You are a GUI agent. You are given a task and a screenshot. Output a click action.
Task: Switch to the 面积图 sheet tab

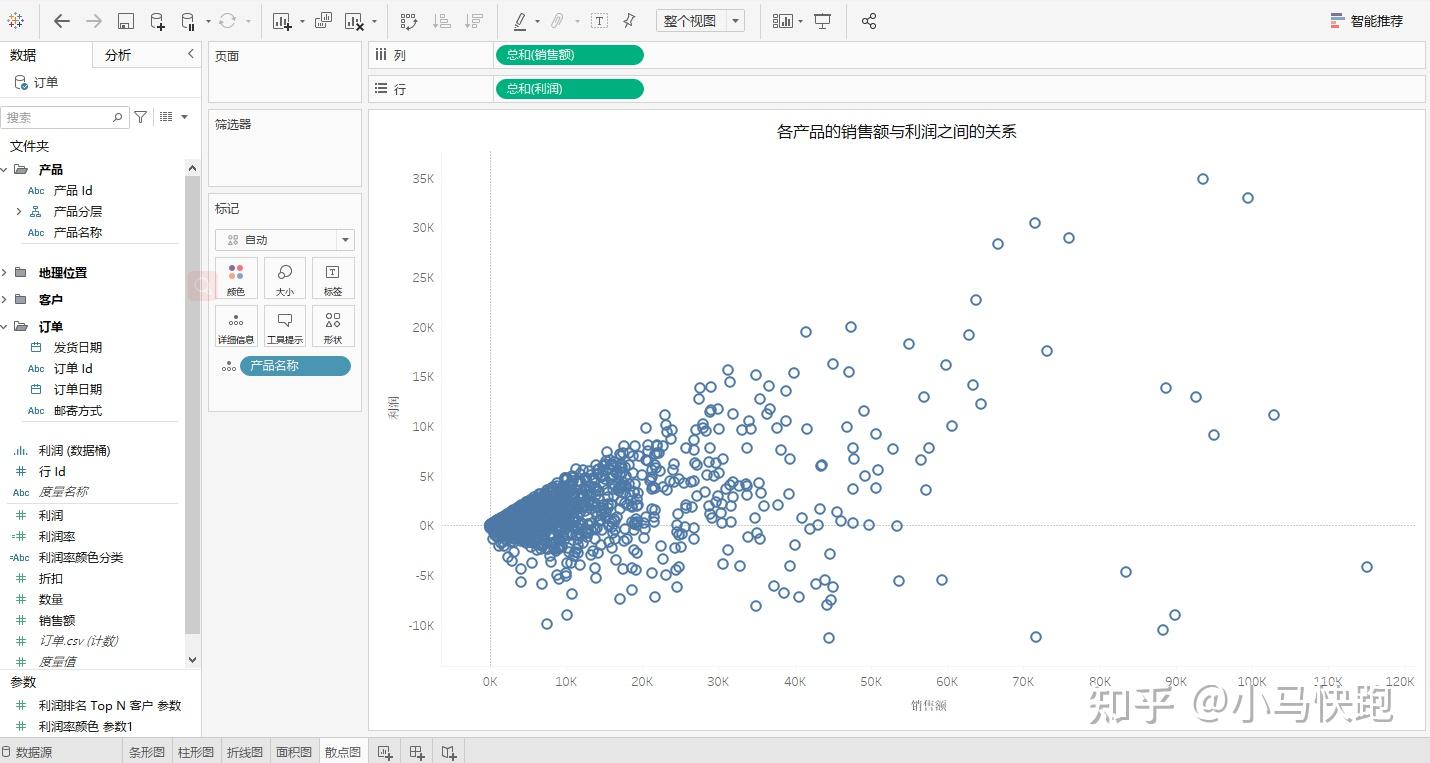click(293, 752)
